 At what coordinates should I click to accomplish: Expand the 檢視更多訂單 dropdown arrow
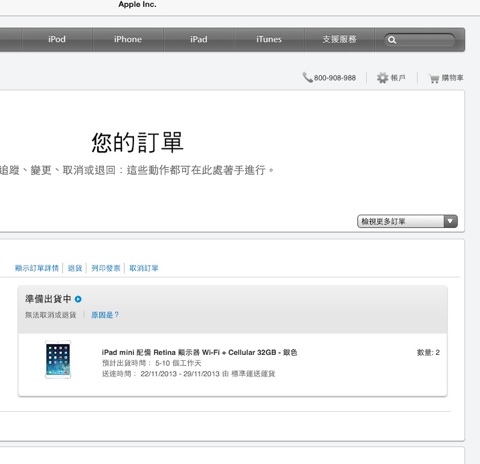point(450,221)
